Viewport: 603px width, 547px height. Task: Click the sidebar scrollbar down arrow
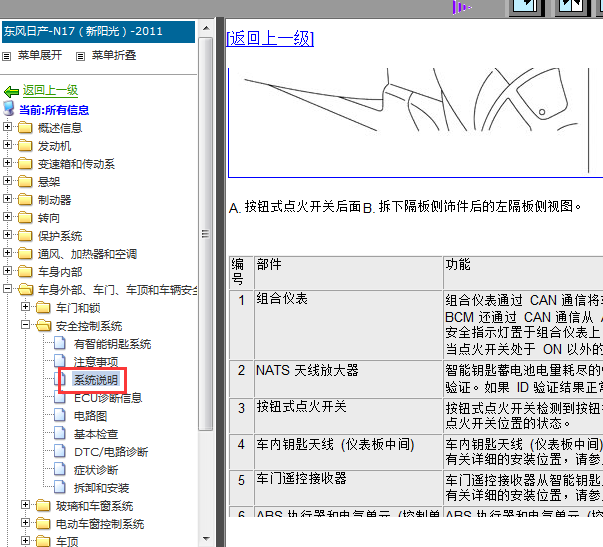pos(206,539)
